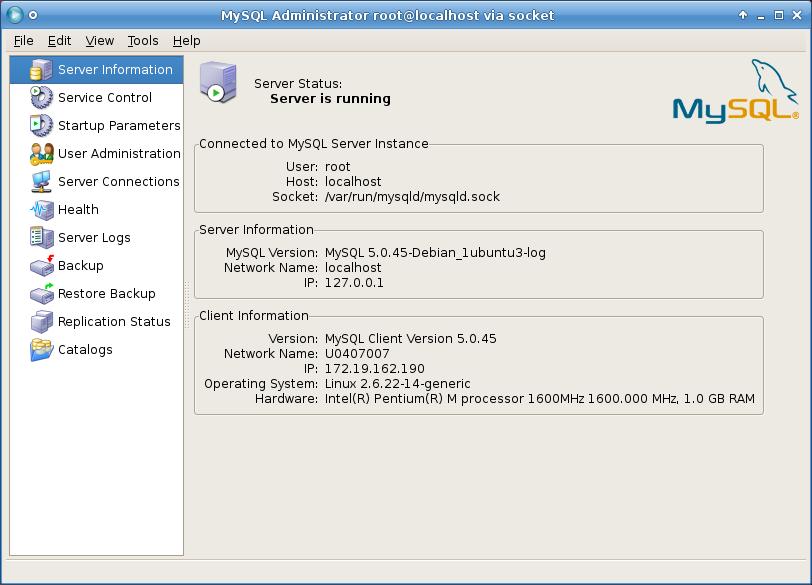Click the Startup Parameters icon
Image resolution: width=812 pixels, height=585 pixels.
click(41, 125)
